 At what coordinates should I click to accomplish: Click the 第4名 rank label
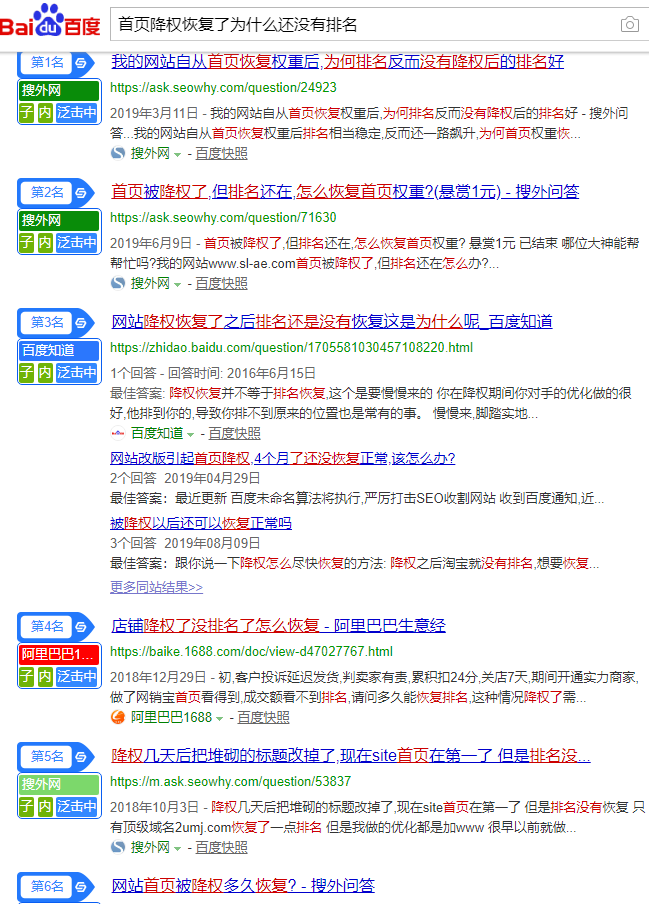tap(47, 626)
